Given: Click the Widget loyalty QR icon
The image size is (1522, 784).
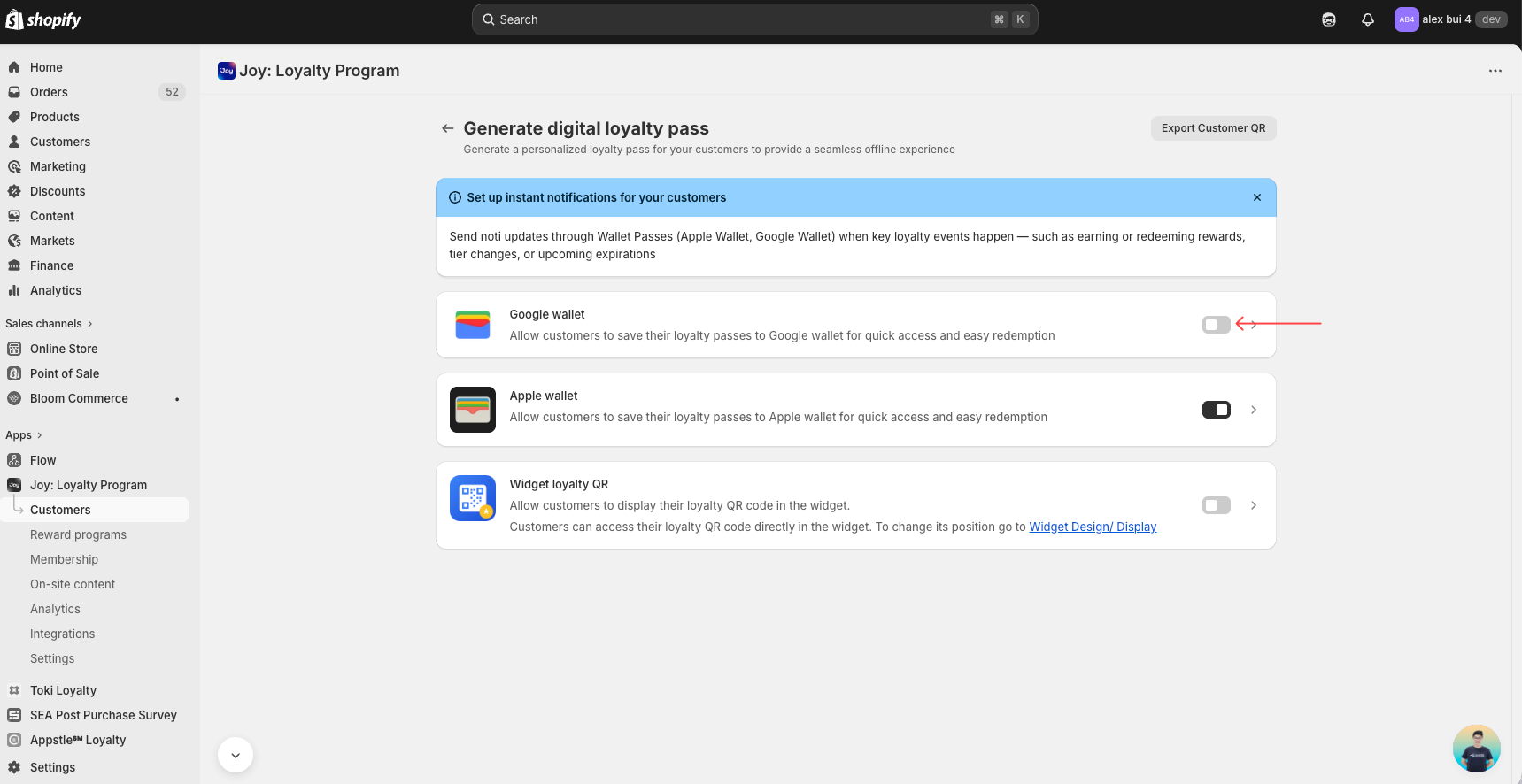Looking at the screenshot, I should 472,498.
